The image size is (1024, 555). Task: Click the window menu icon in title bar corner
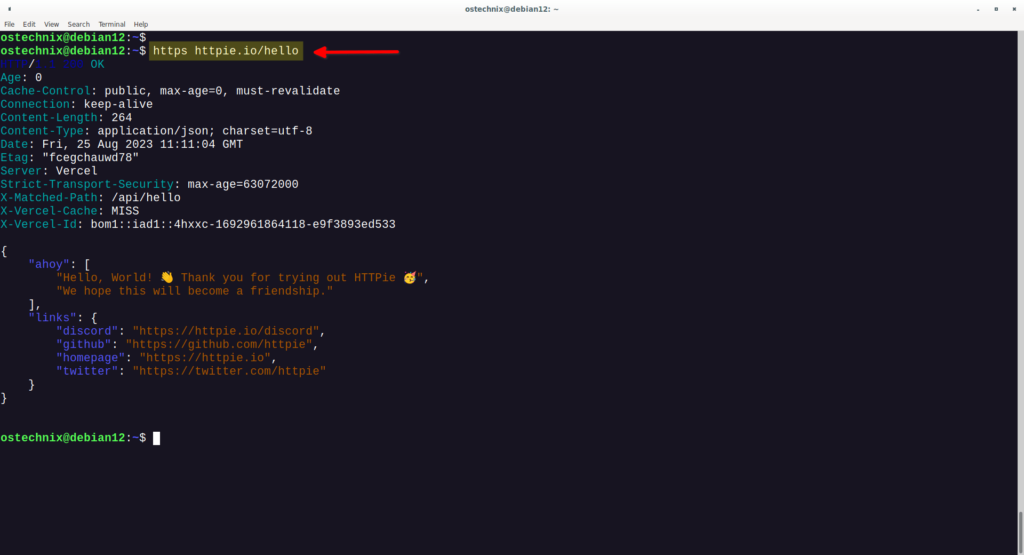(9, 9)
